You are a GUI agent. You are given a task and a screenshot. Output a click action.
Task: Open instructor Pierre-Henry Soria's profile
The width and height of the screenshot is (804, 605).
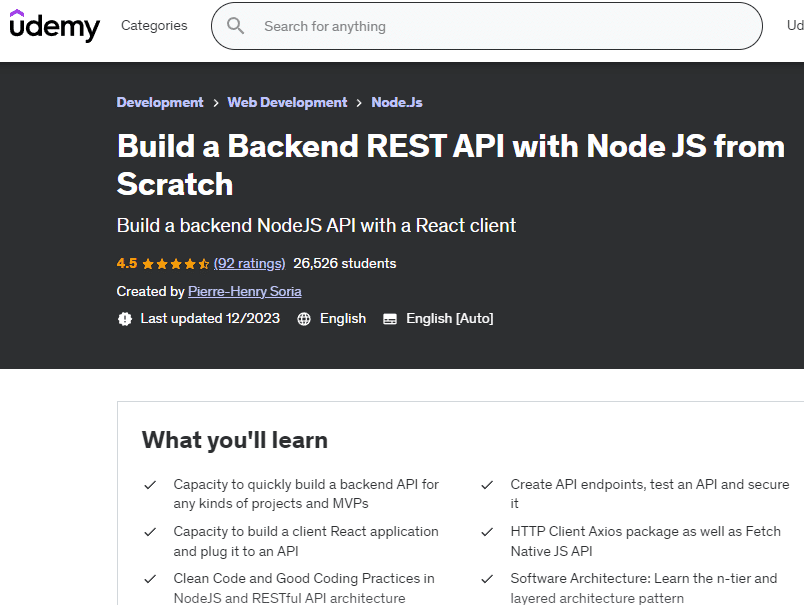pos(244,291)
